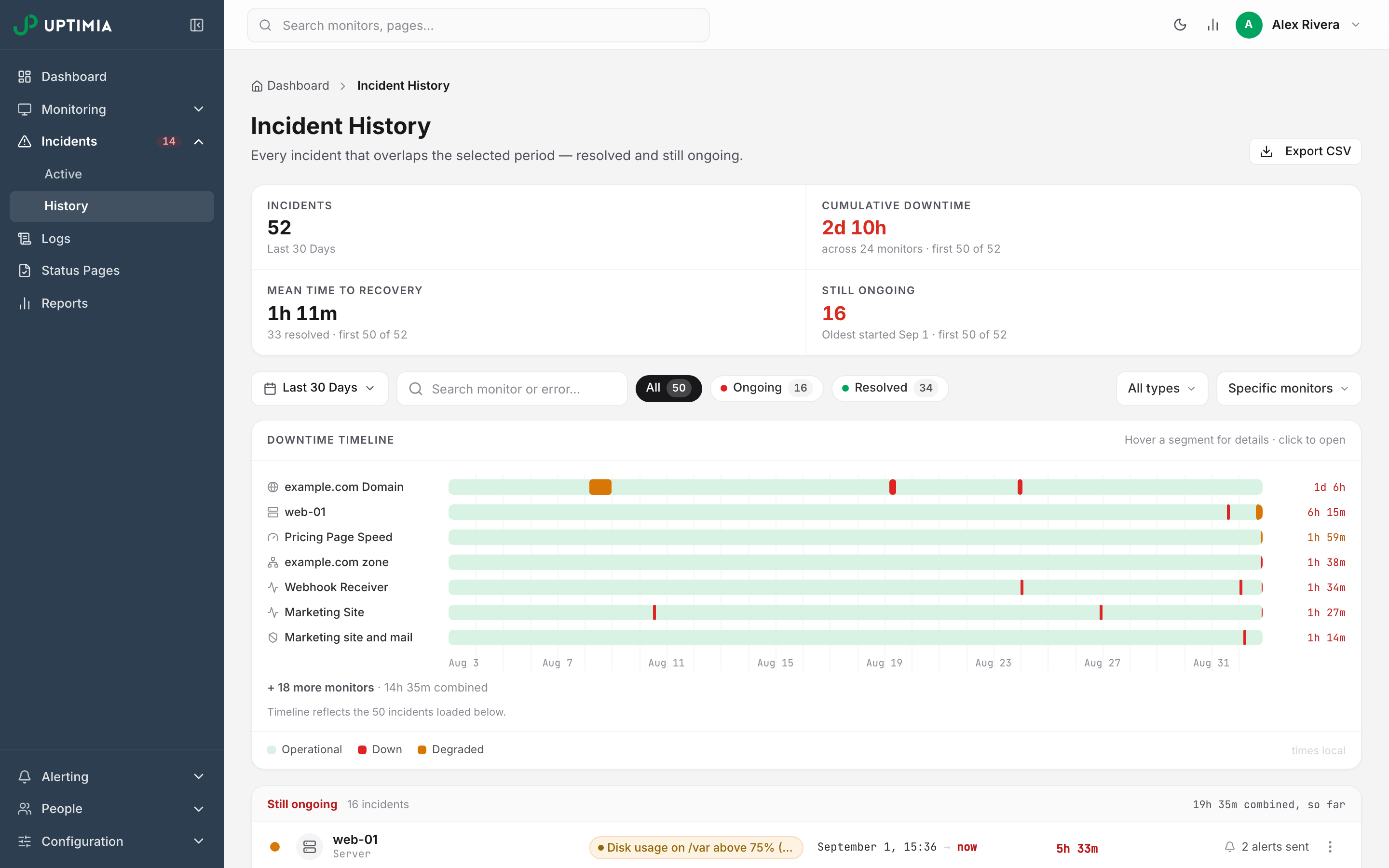Image resolution: width=1389 pixels, height=868 pixels.
Task: Focus the Search monitors, pages field
Action: pyautogui.click(x=478, y=25)
